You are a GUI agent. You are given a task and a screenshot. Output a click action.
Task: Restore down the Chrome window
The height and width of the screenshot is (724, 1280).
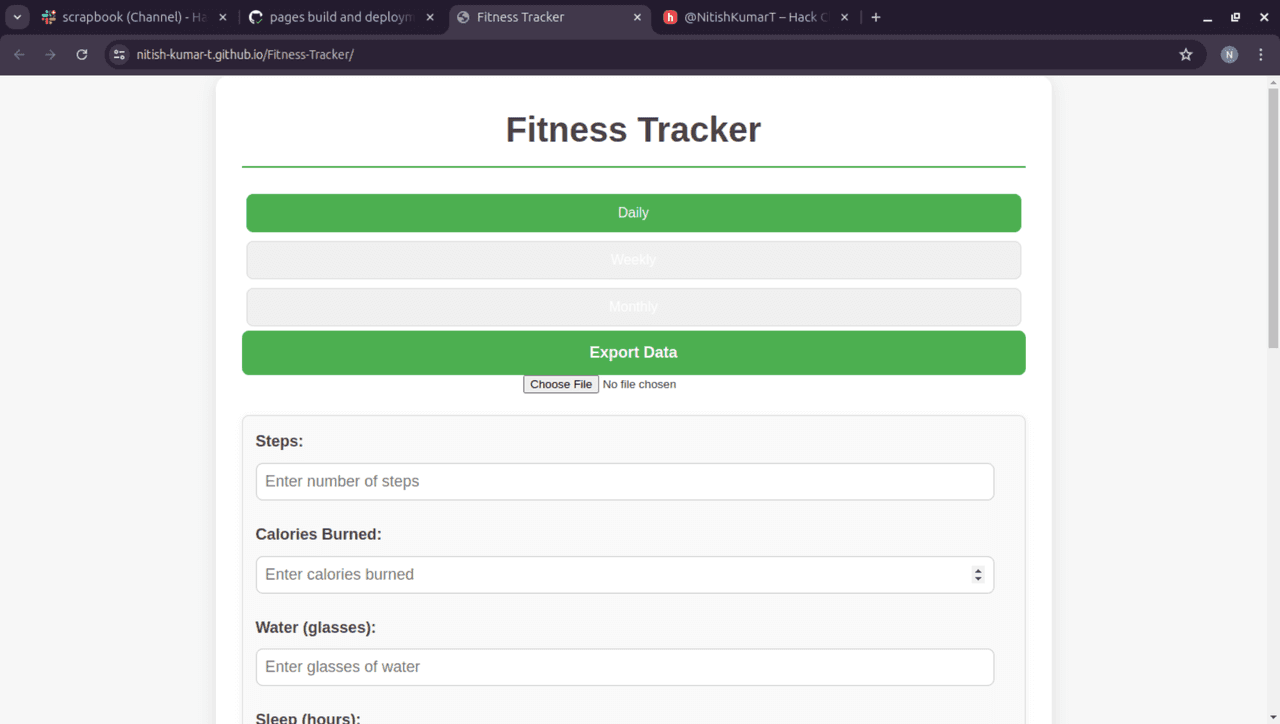point(1235,17)
